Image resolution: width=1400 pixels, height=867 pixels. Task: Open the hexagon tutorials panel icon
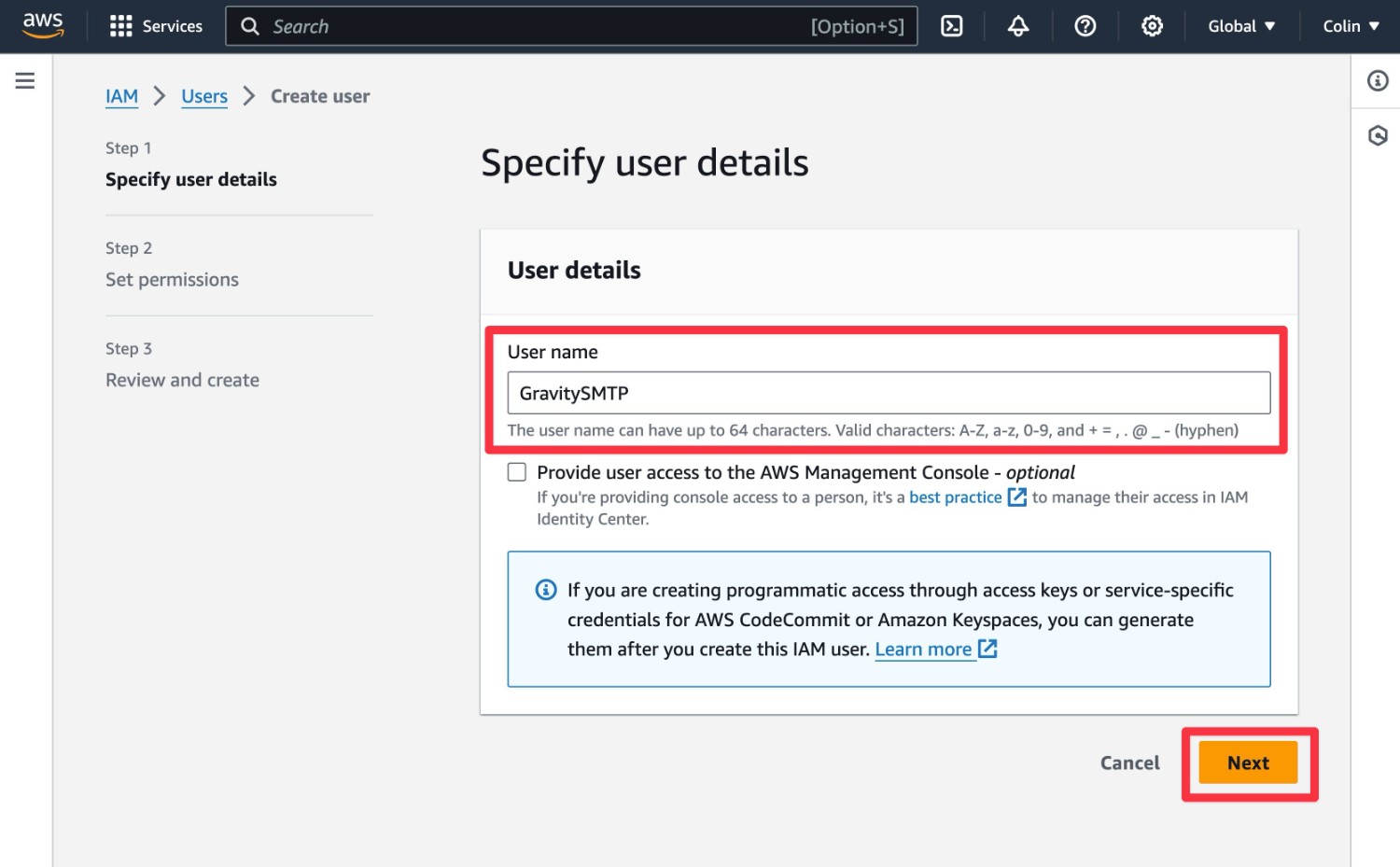pos(1378,136)
